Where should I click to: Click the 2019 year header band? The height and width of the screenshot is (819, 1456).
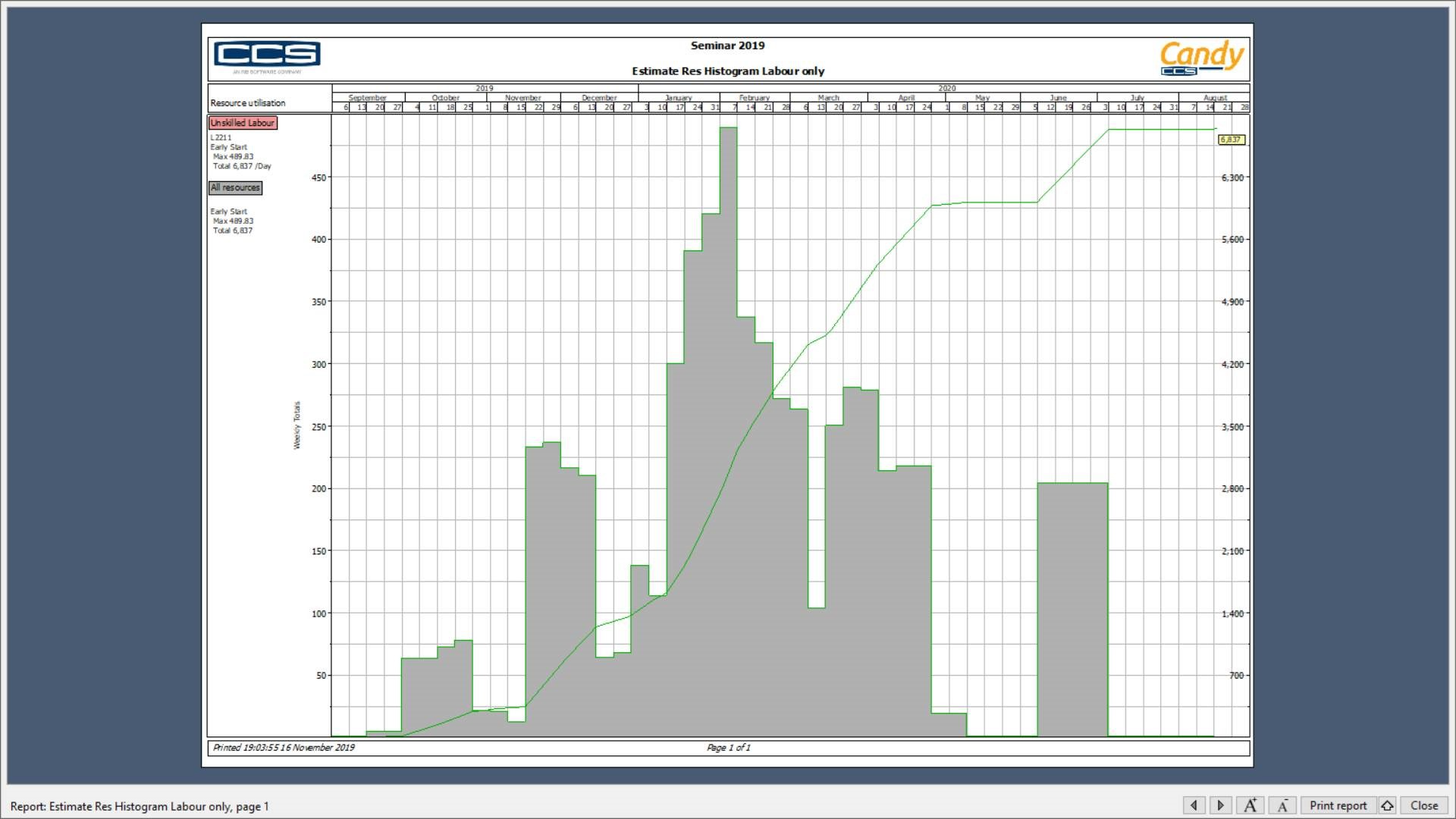(x=484, y=89)
